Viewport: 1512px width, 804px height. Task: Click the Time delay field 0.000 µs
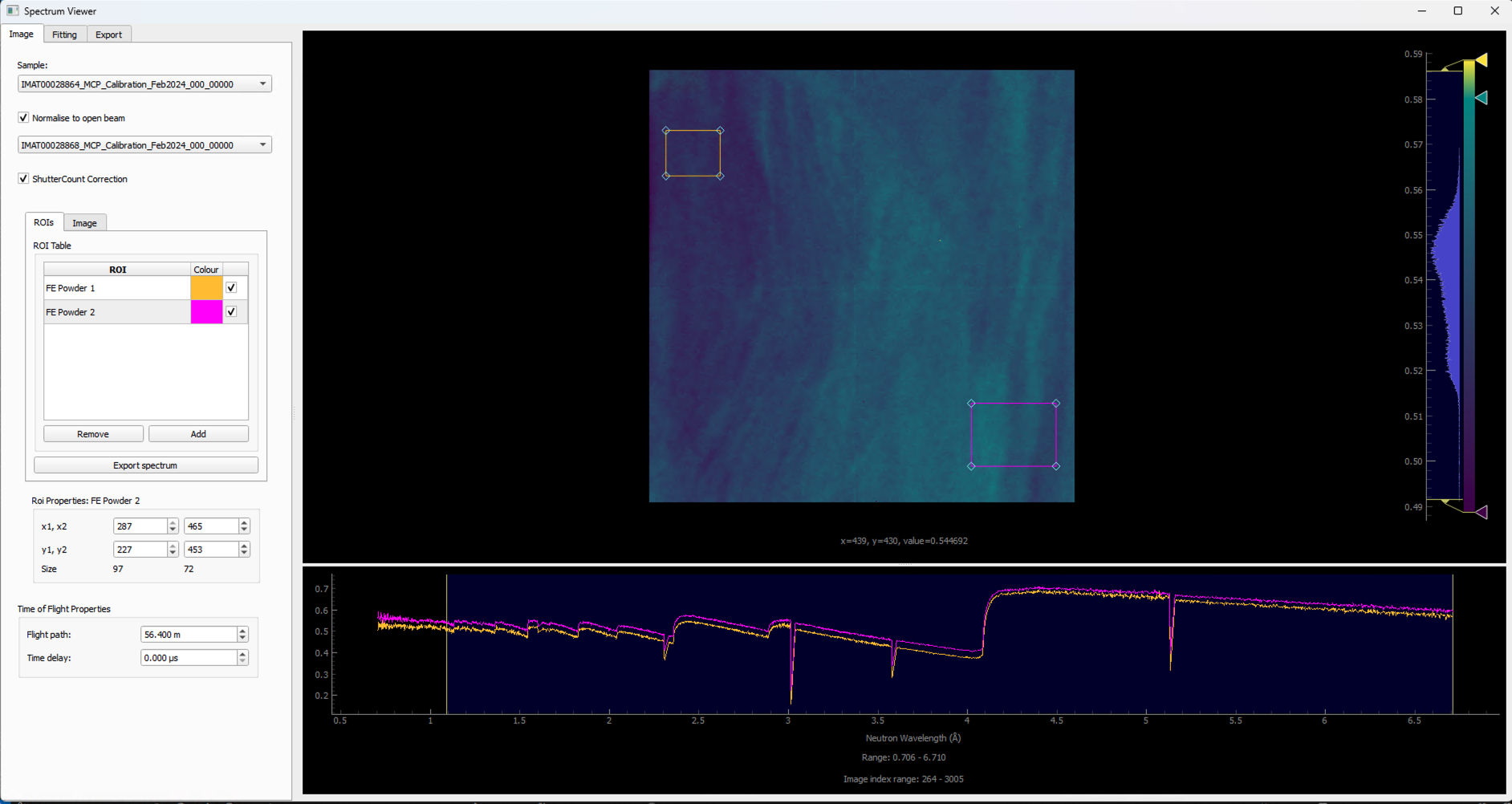pos(189,658)
